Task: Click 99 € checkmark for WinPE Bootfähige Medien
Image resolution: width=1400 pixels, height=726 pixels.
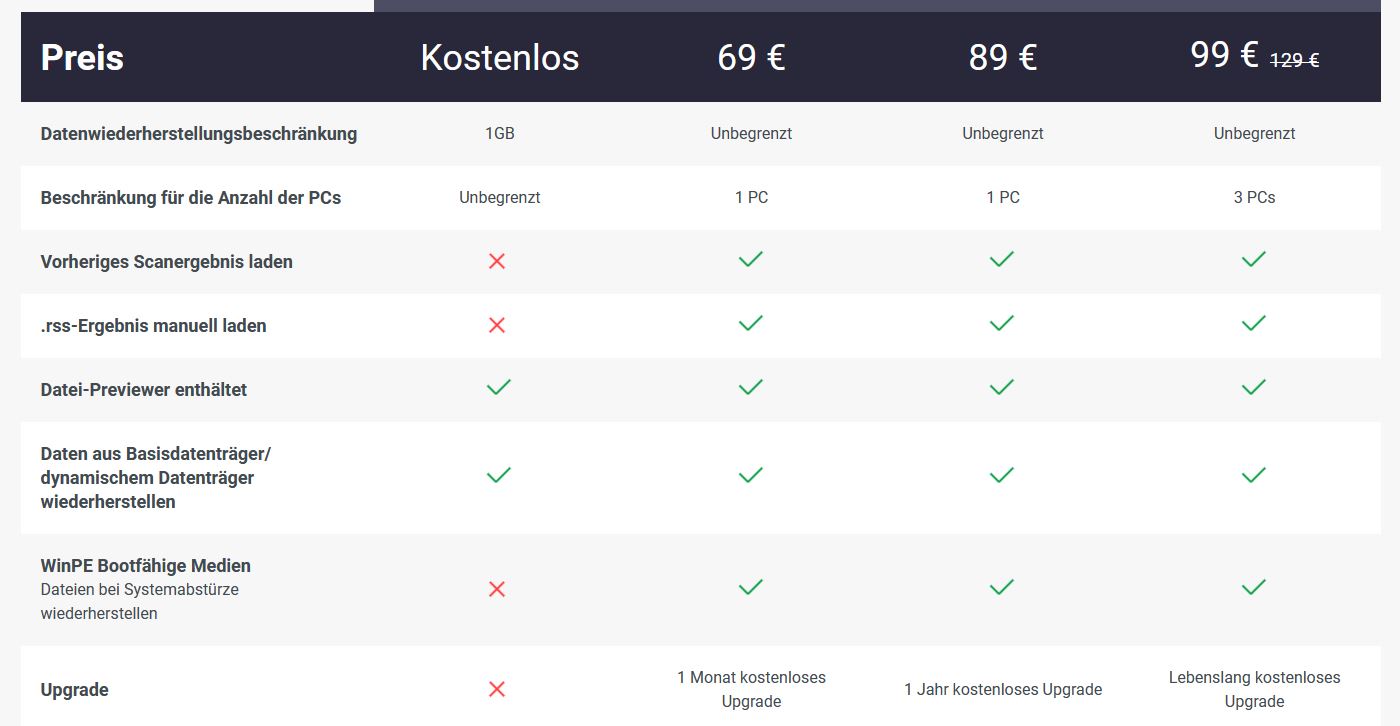Action: [x=1254, y=586]
